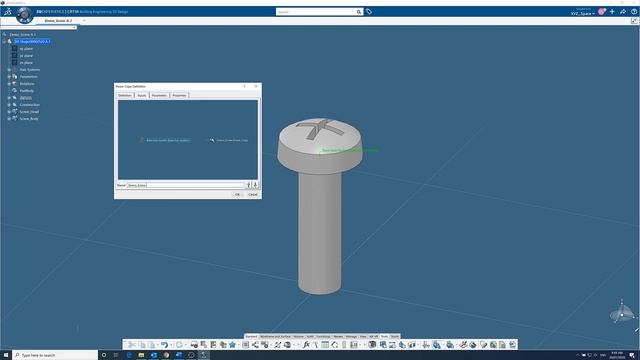Open File Explorer from taskbar
Viewport: 640px width, 360px height.
(141, 355)
